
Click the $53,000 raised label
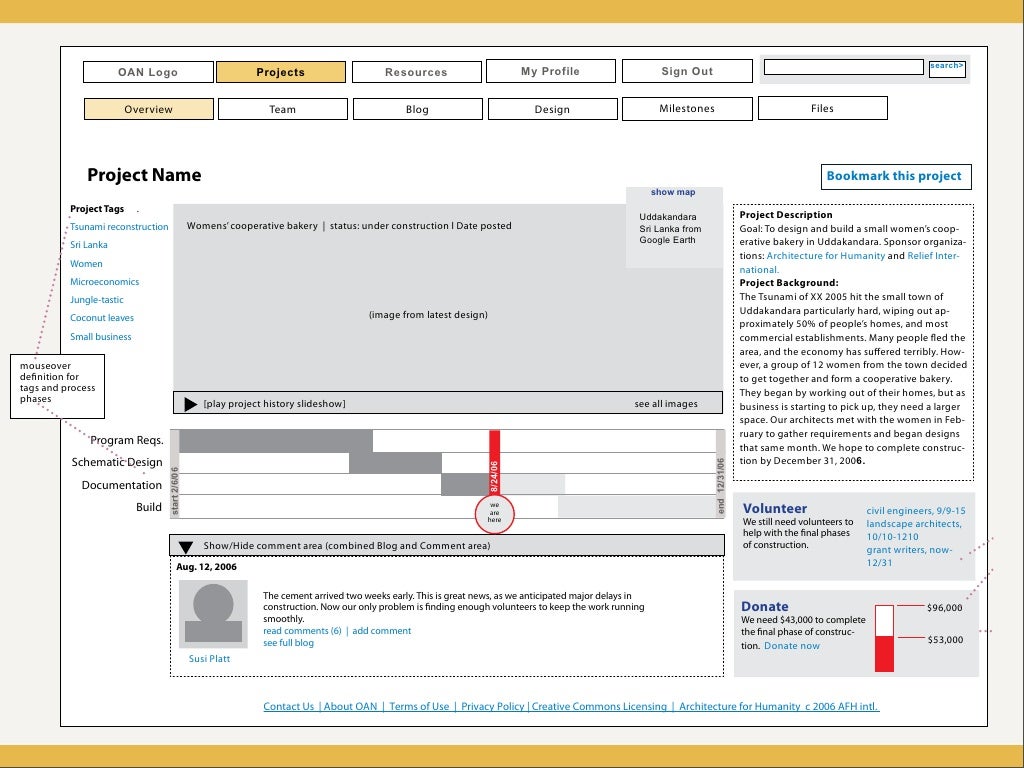[945, 640]
